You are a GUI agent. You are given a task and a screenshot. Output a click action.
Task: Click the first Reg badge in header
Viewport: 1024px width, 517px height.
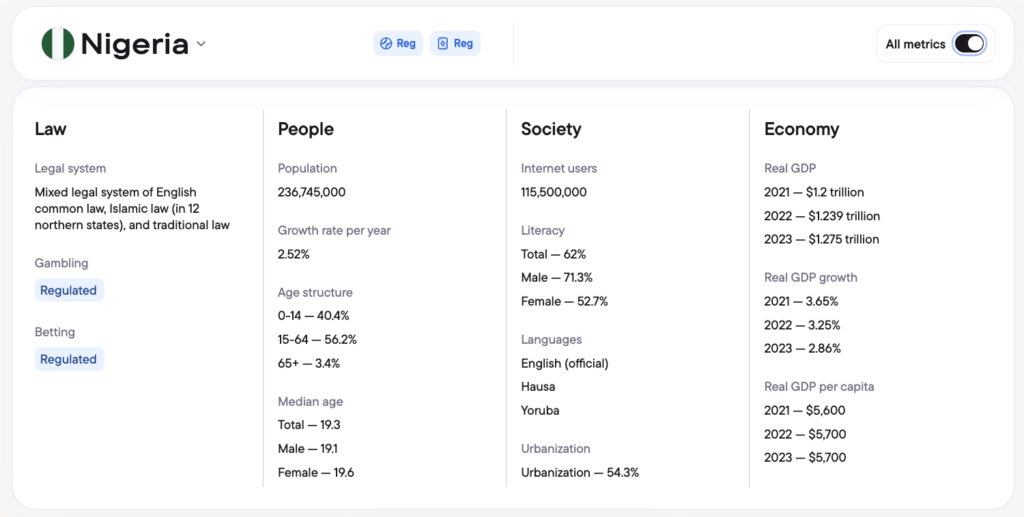pyautogui.click(x=398, y=43)
